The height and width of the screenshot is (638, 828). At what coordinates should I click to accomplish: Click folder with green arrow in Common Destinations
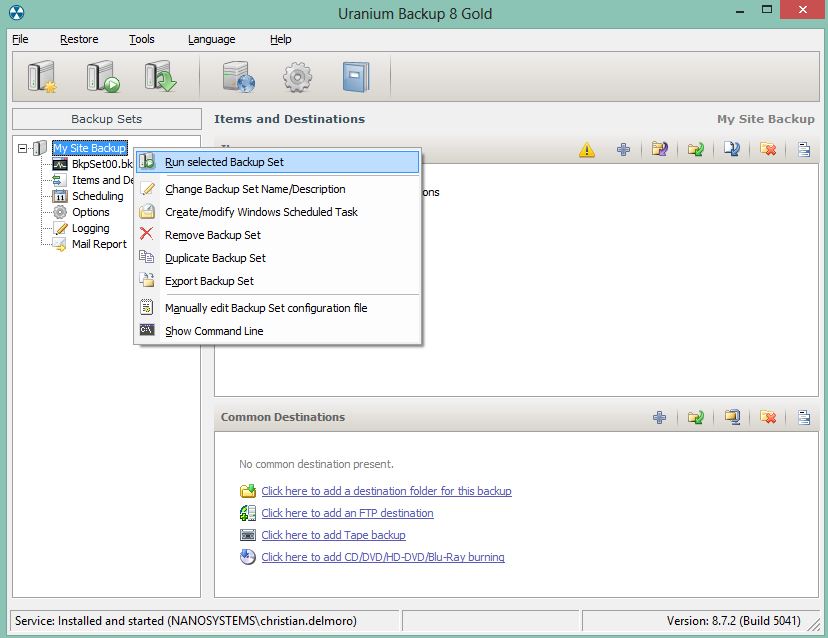[x=696, y=418]
